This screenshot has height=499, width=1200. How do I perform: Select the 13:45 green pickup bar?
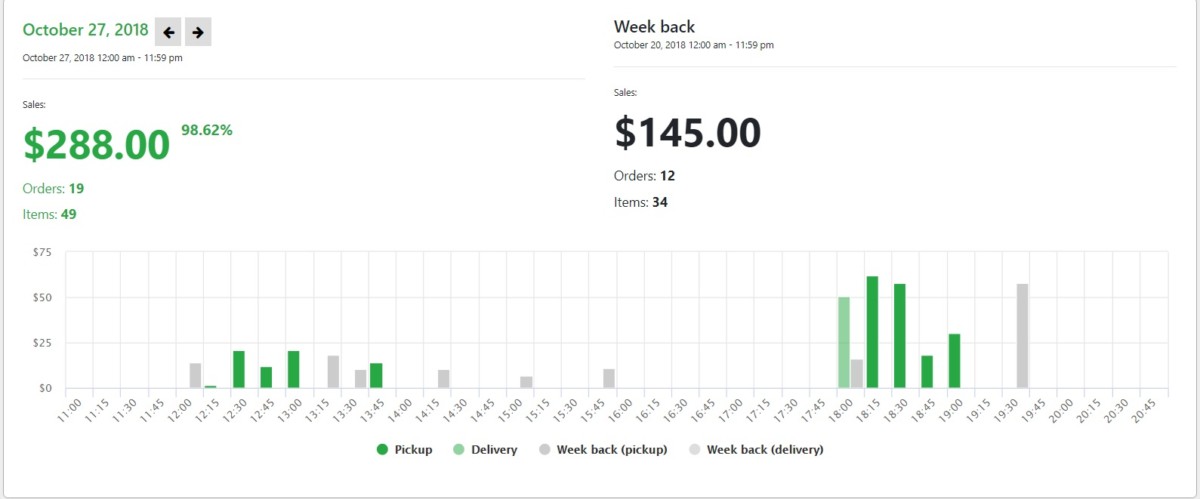click(x=376, y=375)
